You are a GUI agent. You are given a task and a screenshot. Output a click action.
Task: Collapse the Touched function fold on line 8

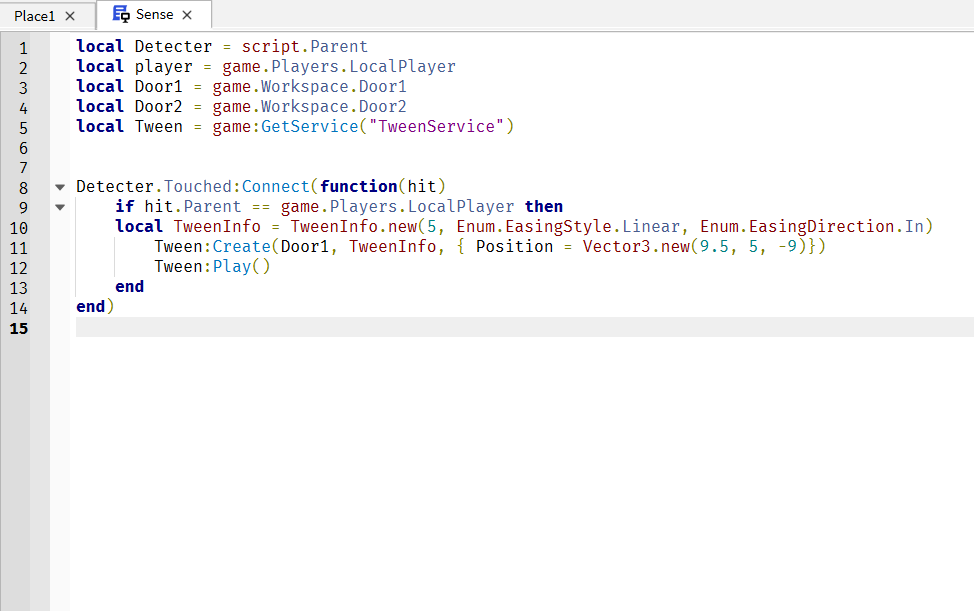click(60, 187)
